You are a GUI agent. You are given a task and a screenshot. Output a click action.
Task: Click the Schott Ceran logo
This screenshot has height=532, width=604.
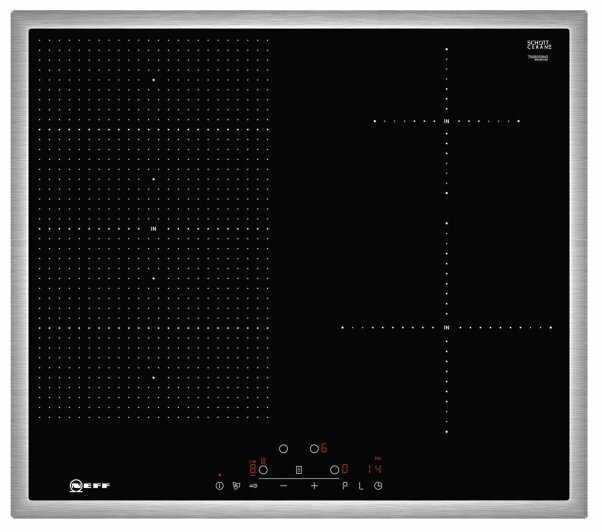538,46
